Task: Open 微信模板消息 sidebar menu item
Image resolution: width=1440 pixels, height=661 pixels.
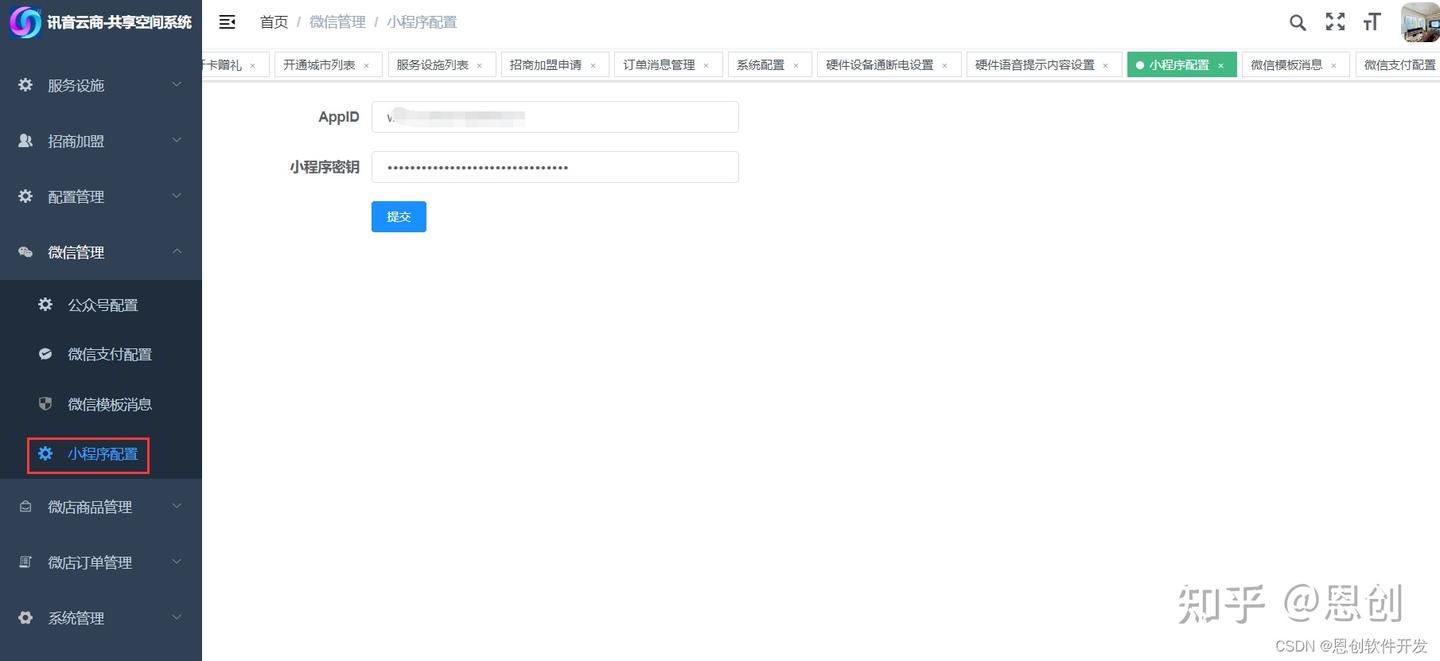Action: [101, 404]
